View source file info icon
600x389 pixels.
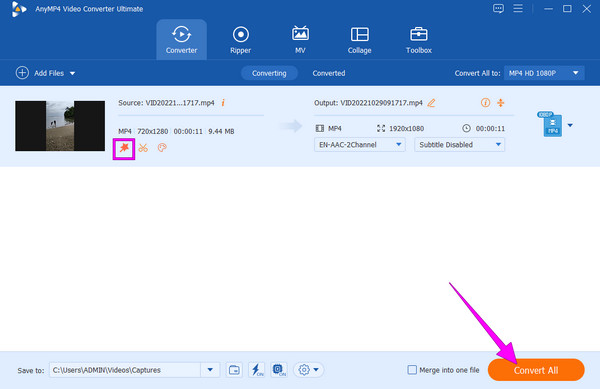click(x=223, y=103)
